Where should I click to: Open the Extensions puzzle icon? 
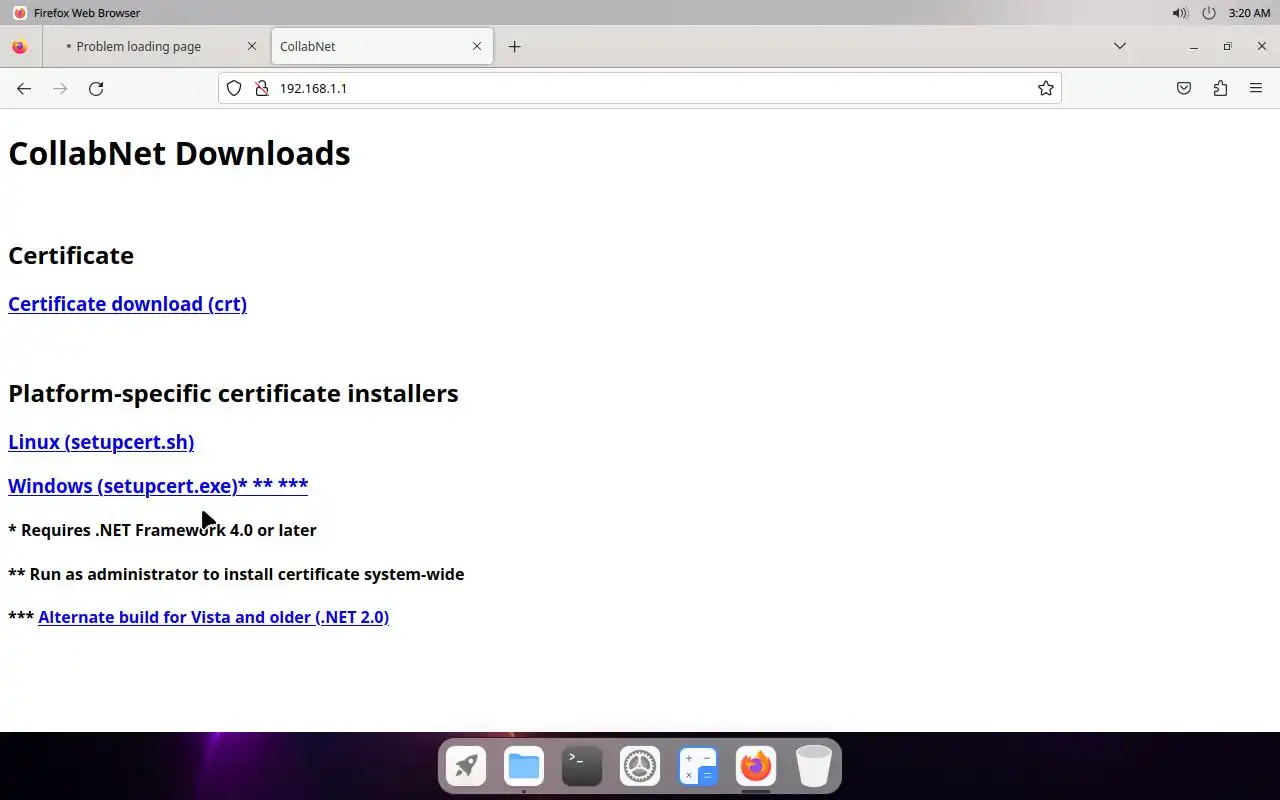pyautogui.click(x=1220, y=88)
